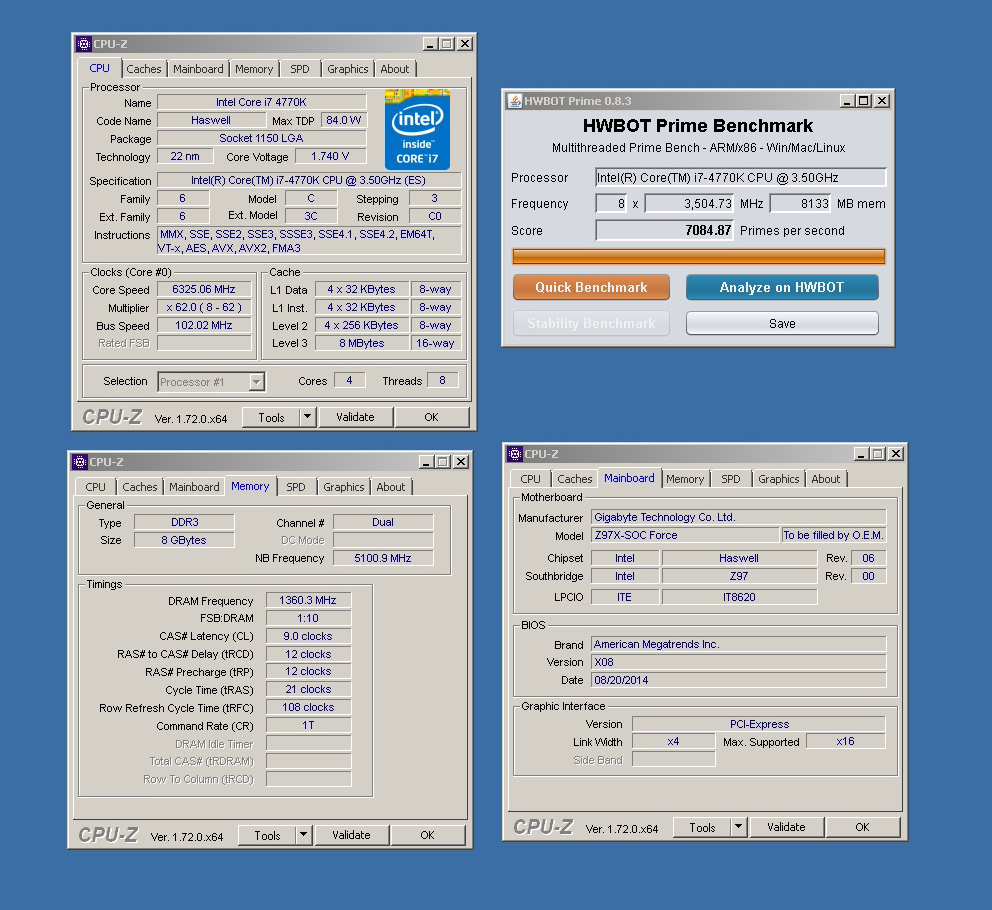Click Multiplier value x 62.0 ( 8 - 62 )
Image resolution: width=992 pixels, height=910 pixels.
(x=204, y=308)
